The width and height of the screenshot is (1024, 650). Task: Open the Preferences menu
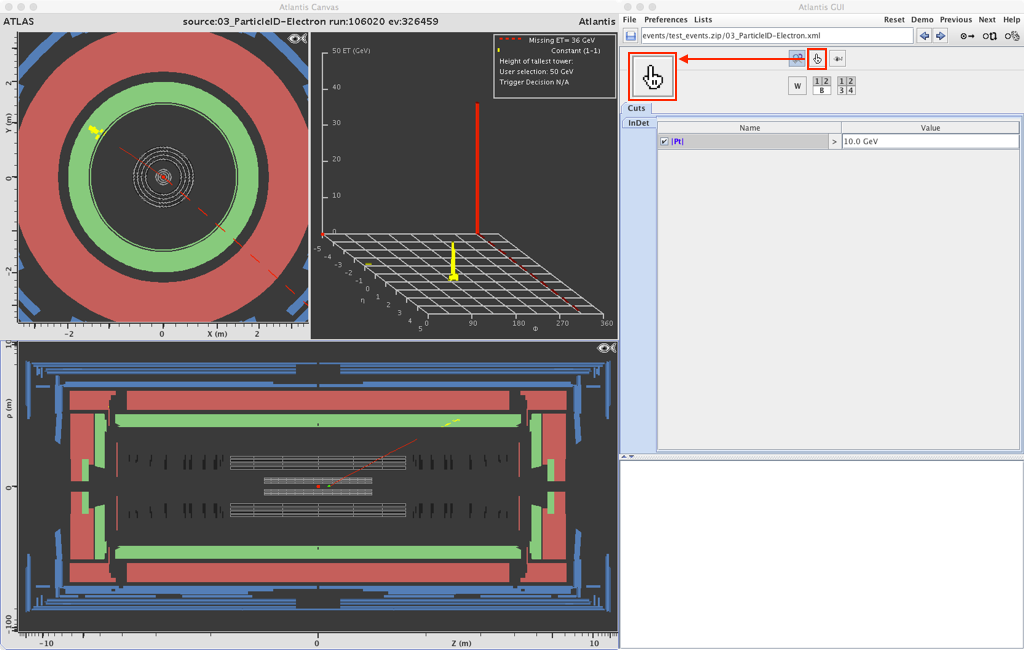pos(665,20)
